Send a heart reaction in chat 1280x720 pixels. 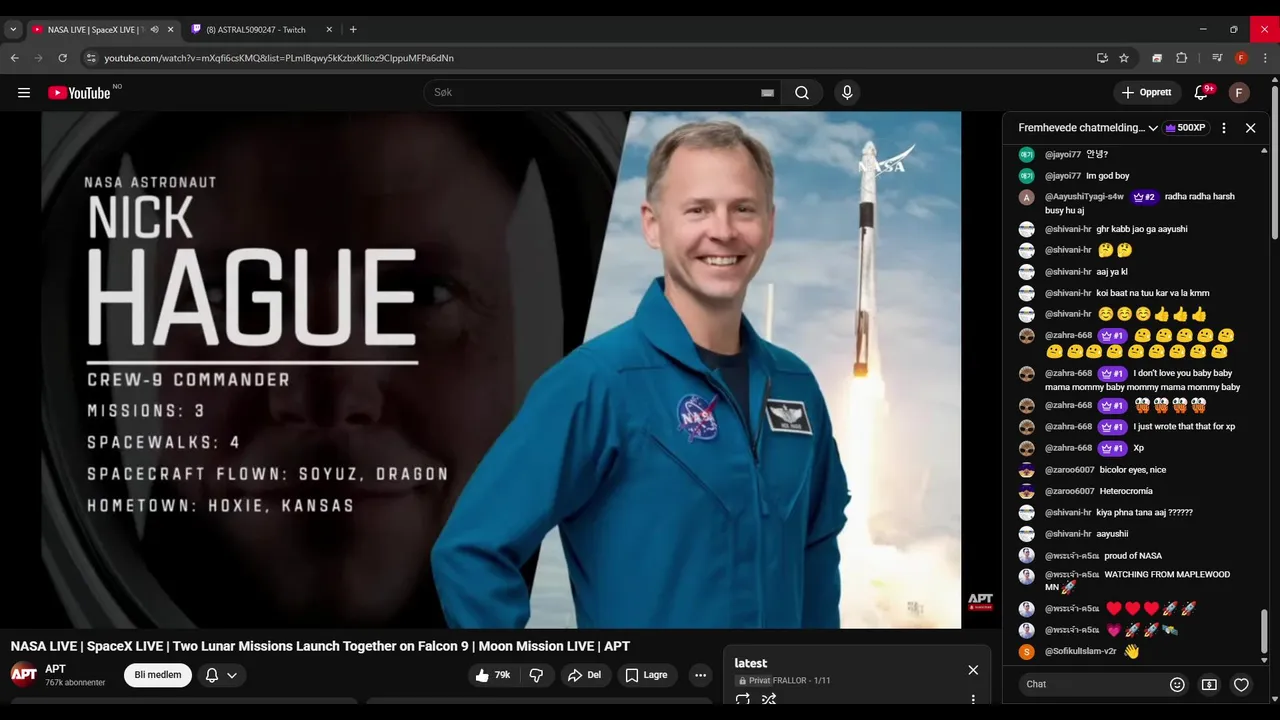tap(1241, 685)
